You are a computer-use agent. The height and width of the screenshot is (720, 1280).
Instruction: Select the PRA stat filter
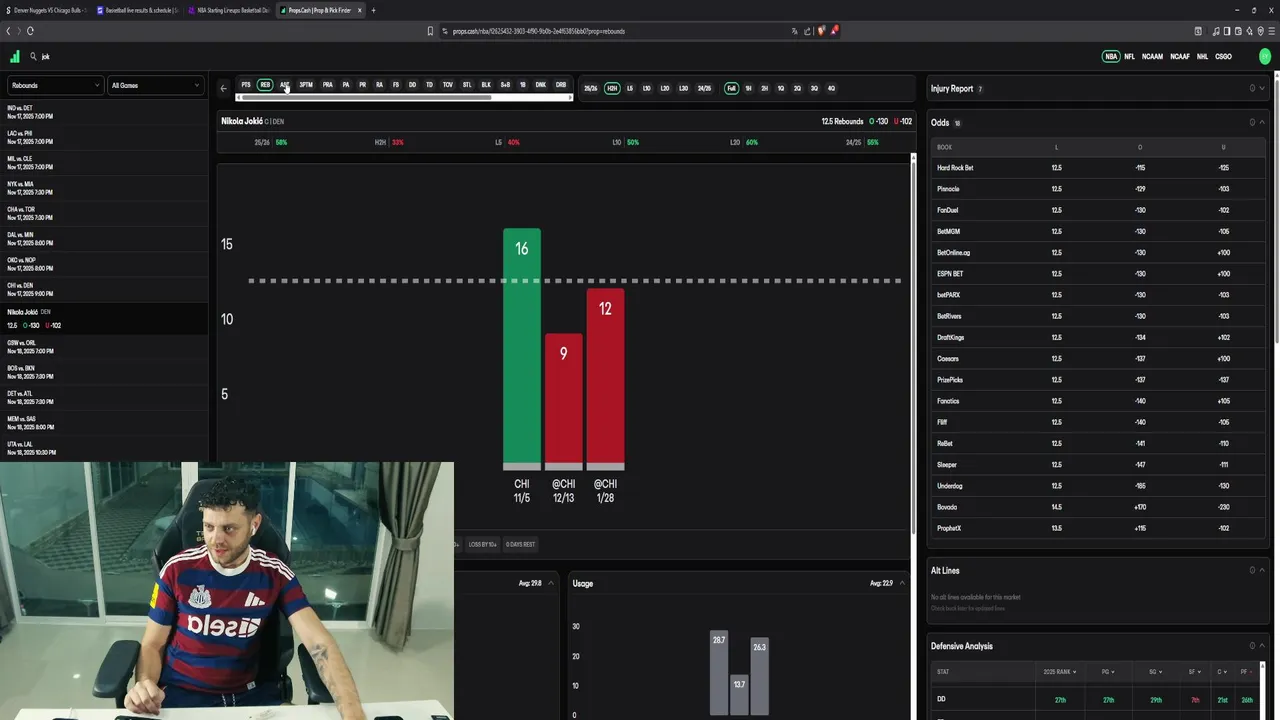click(327, 85)
